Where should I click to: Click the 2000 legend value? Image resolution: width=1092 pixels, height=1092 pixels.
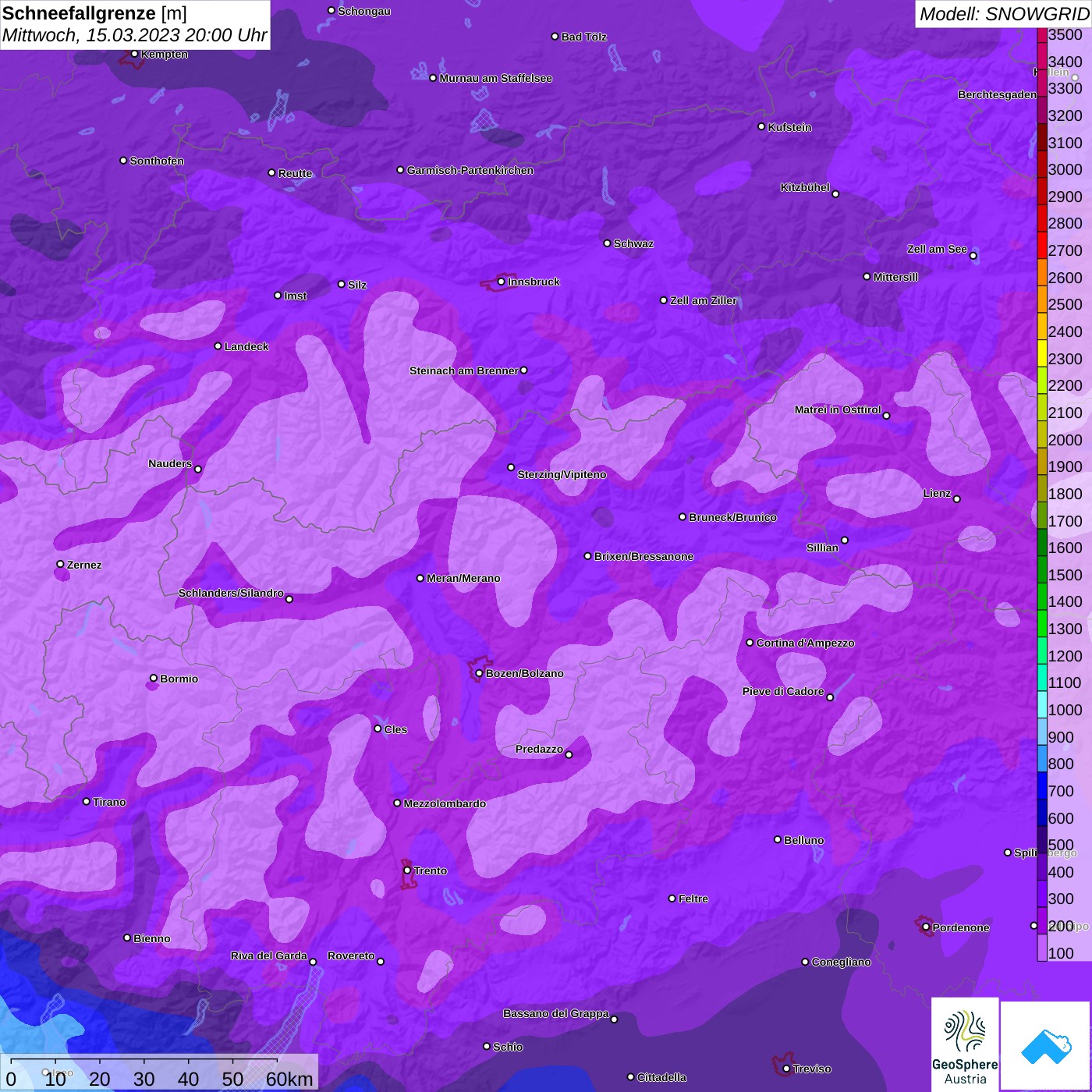tap(1065, 439)
